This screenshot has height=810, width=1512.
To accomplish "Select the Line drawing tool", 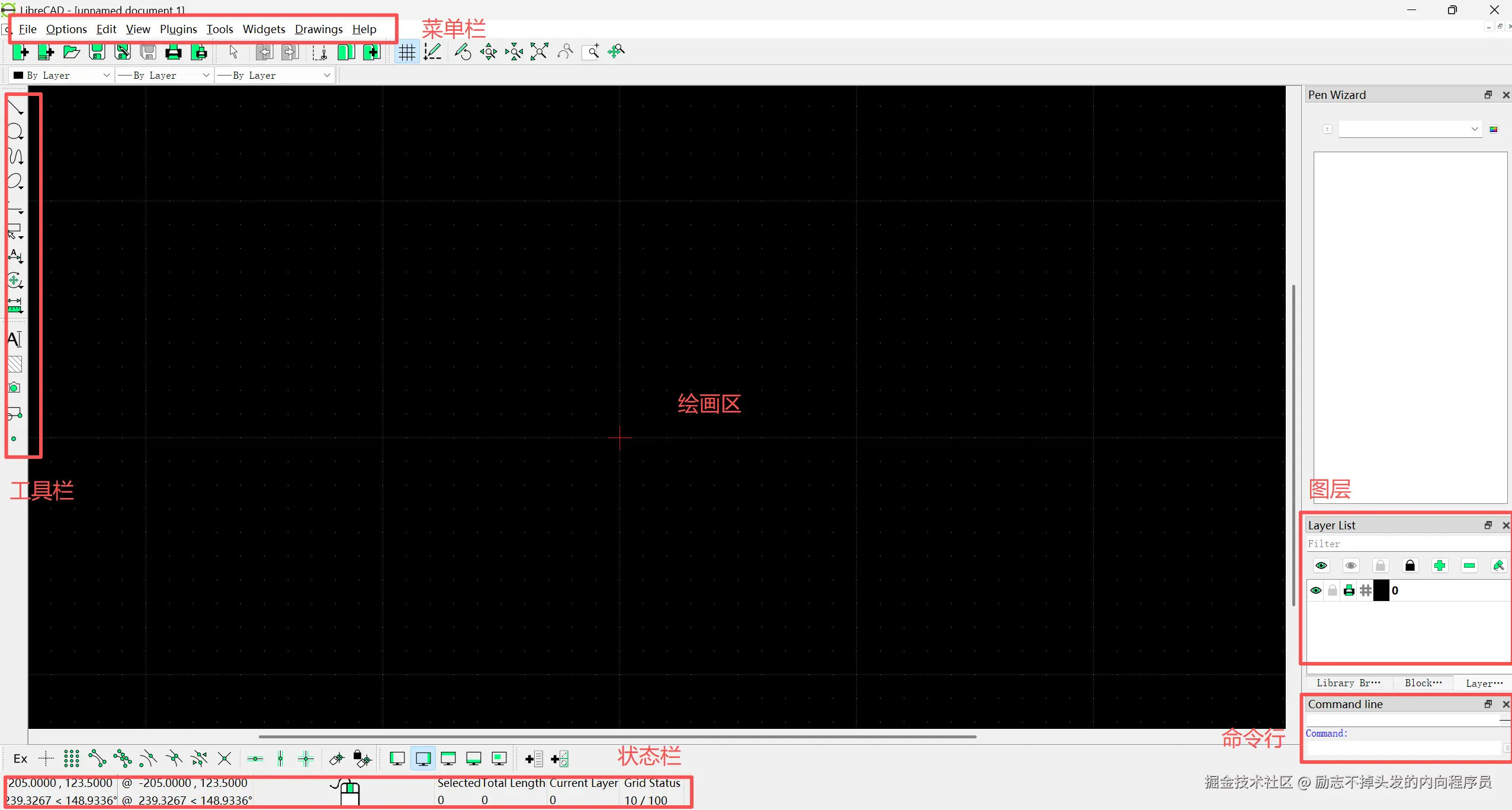I will [15, 107].
